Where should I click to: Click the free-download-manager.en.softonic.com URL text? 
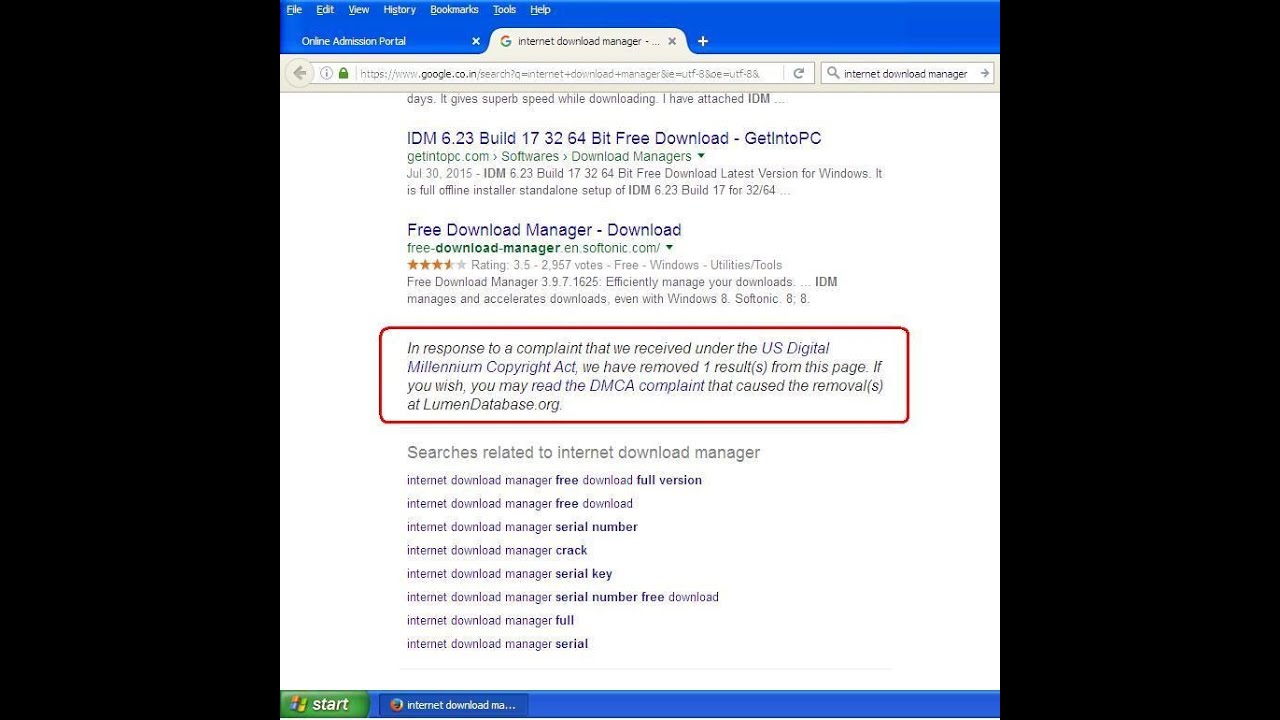533,247
